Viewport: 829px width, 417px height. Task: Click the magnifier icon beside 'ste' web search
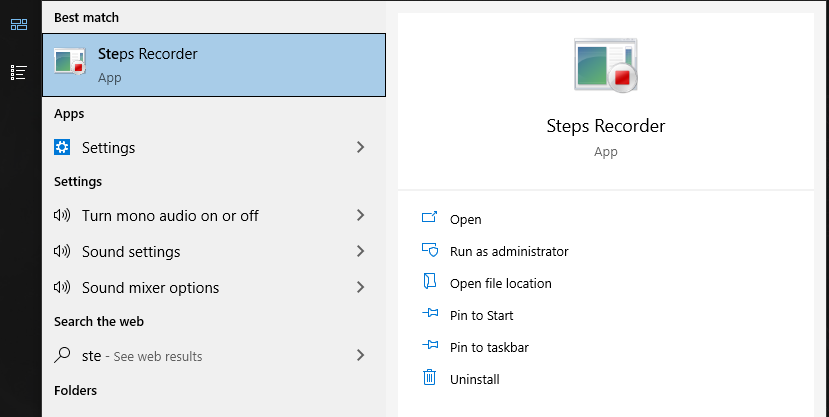62,355
